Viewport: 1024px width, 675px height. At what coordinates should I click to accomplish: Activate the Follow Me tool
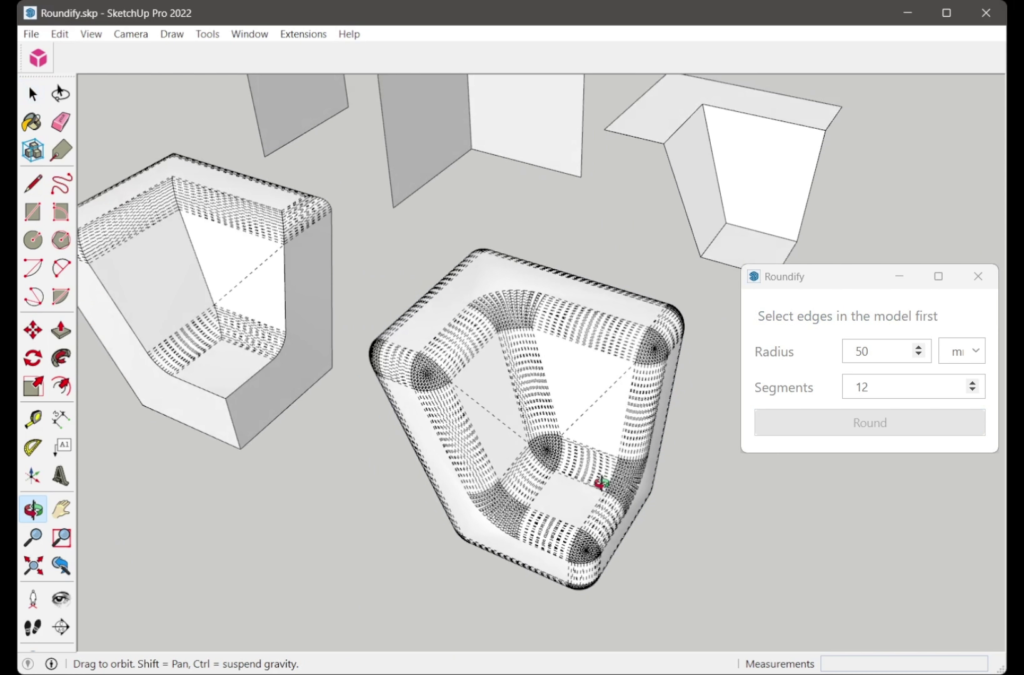coord(61,358)
